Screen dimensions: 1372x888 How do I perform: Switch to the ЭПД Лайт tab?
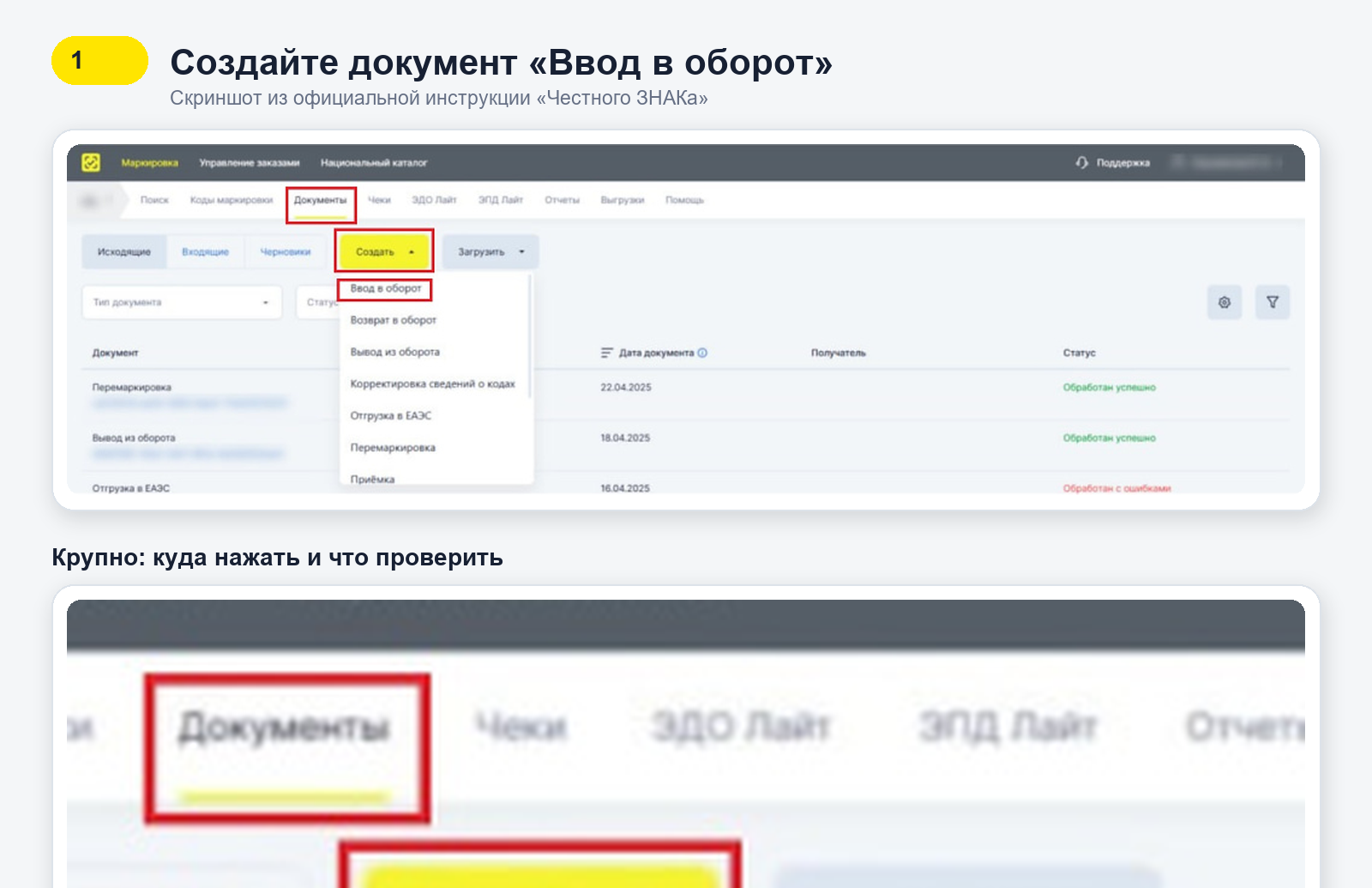tap(501, 200)
